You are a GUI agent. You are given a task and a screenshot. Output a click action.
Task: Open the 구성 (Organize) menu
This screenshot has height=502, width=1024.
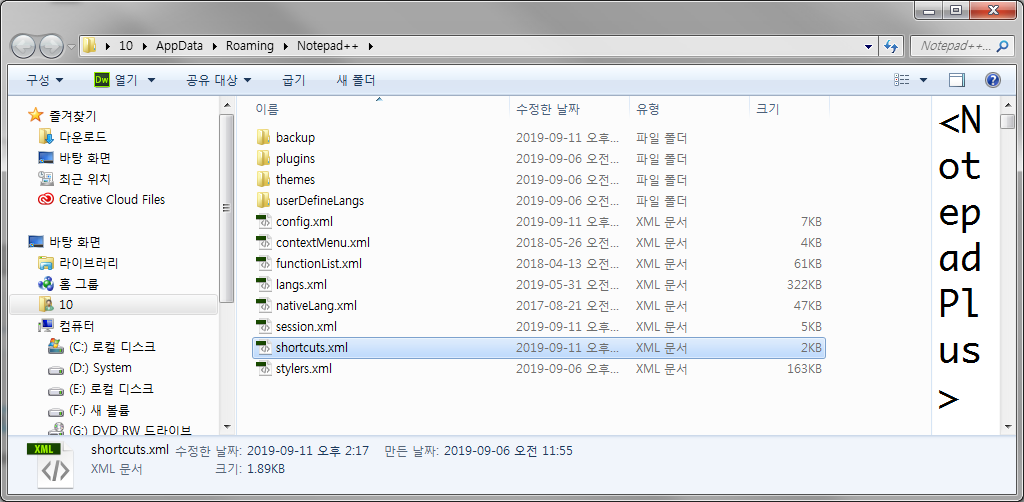[44, 80]
